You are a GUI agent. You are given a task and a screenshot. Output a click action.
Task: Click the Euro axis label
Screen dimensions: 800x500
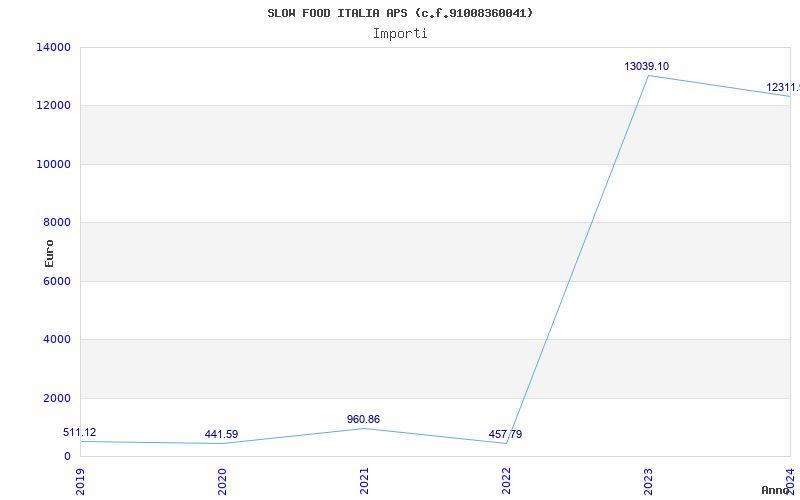[49, 253]
